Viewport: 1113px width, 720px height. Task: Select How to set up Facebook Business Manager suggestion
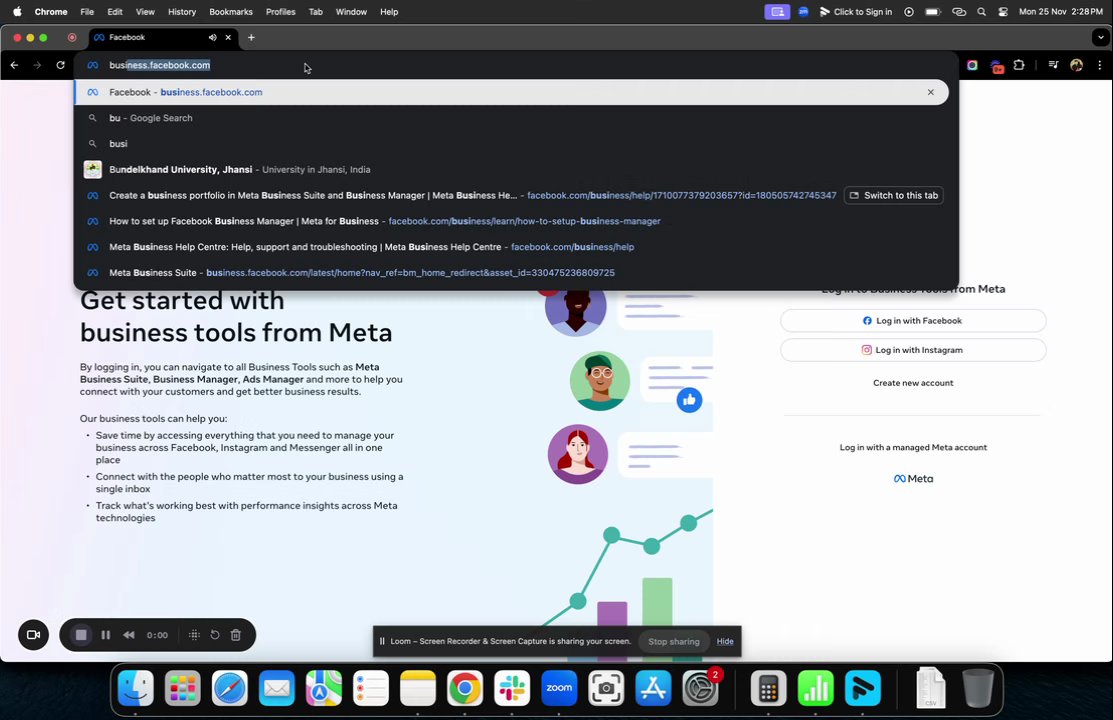coord(511,221)
